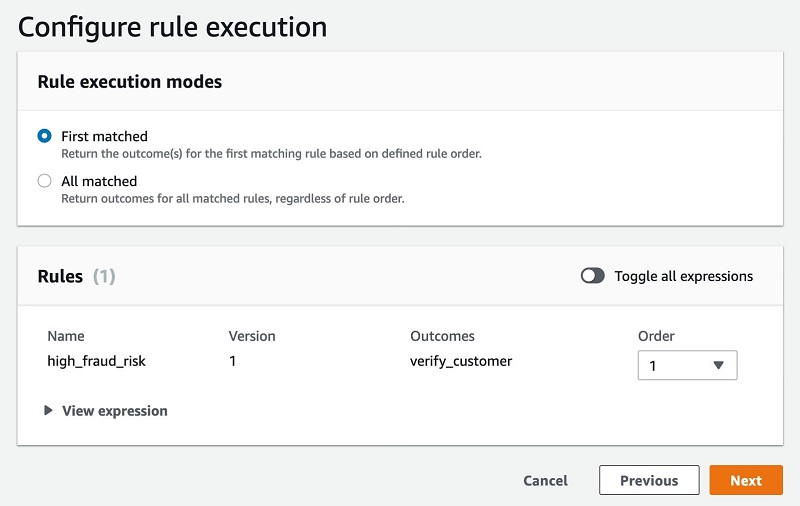Click the First matched option label text

(105, 136)
